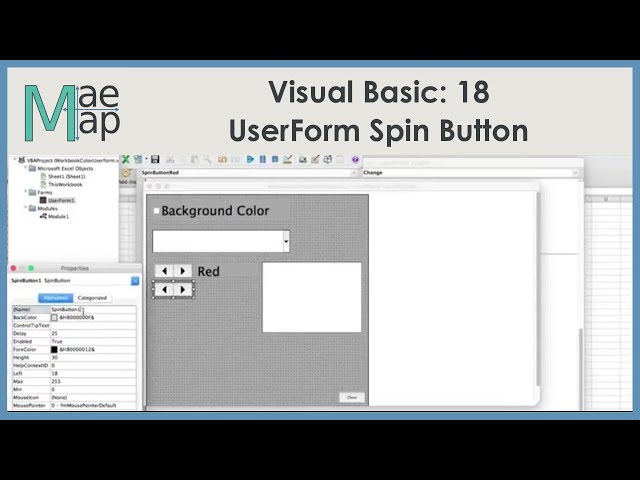Click the black ForeColor swatch in Properties

(x=54, y=349)
